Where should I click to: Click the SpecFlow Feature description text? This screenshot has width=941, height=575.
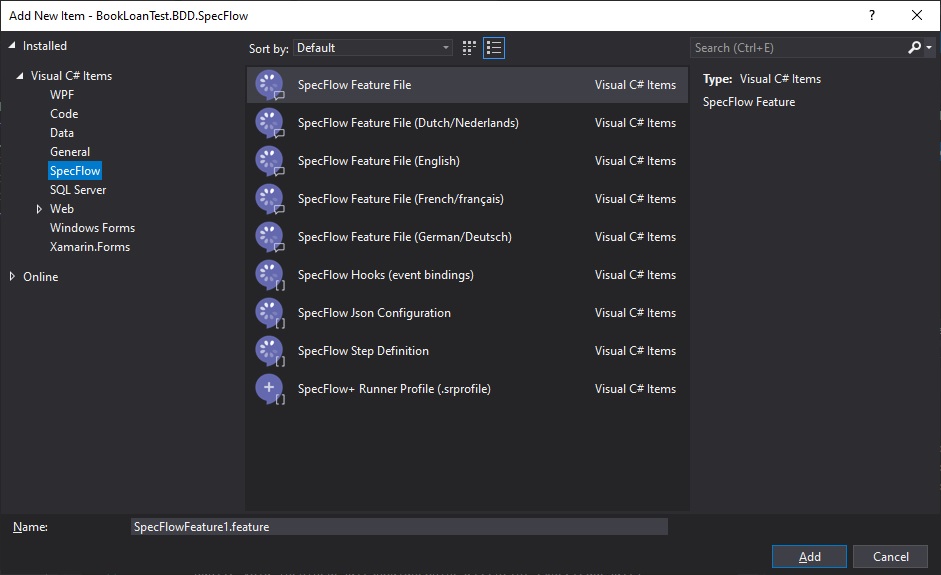tap(749, 102)
